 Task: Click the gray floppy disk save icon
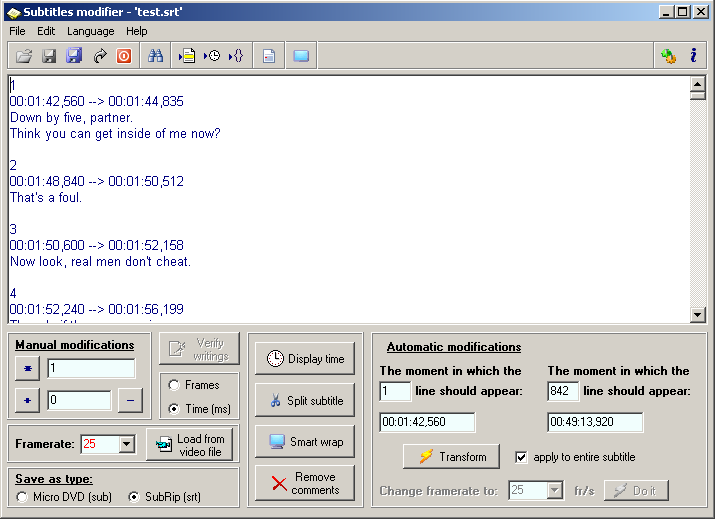pos(49,56)
